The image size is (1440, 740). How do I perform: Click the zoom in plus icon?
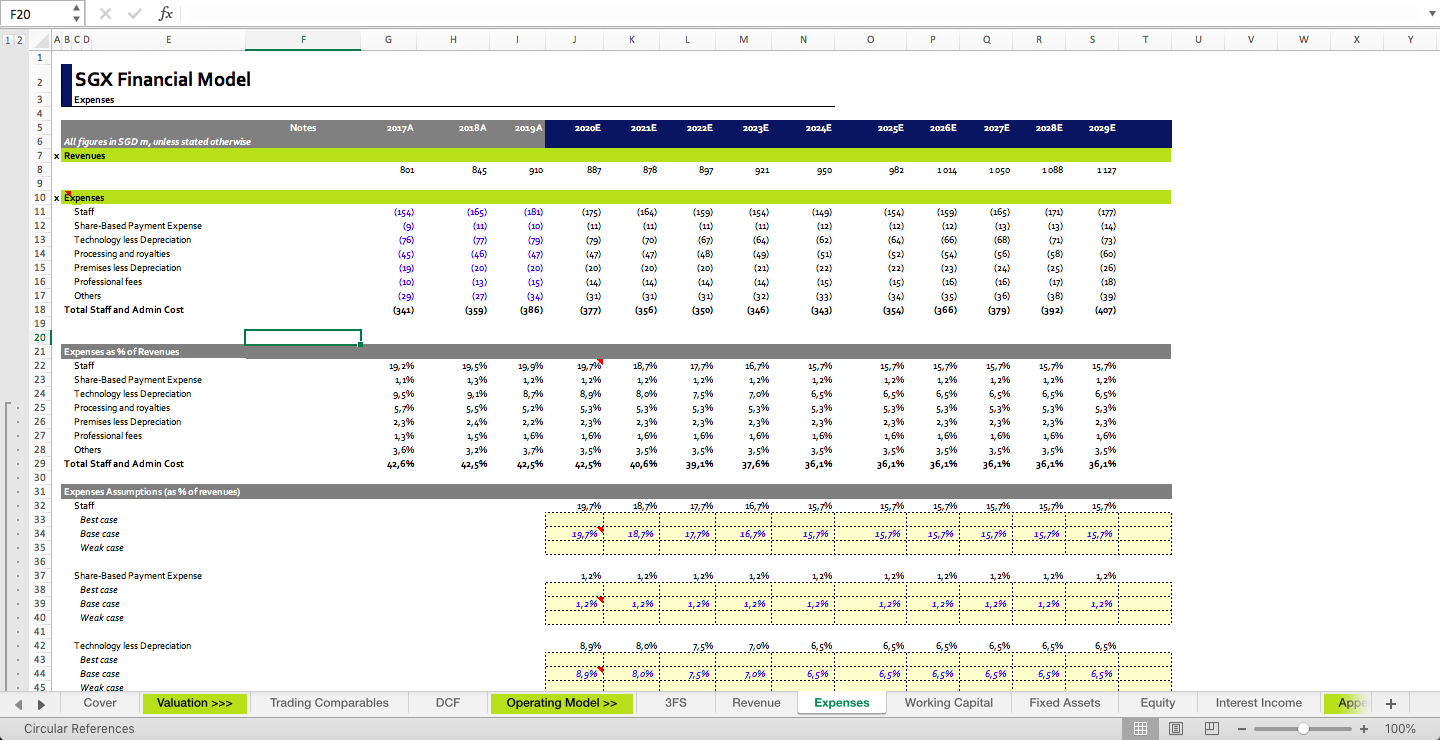tap(1364, 729)
